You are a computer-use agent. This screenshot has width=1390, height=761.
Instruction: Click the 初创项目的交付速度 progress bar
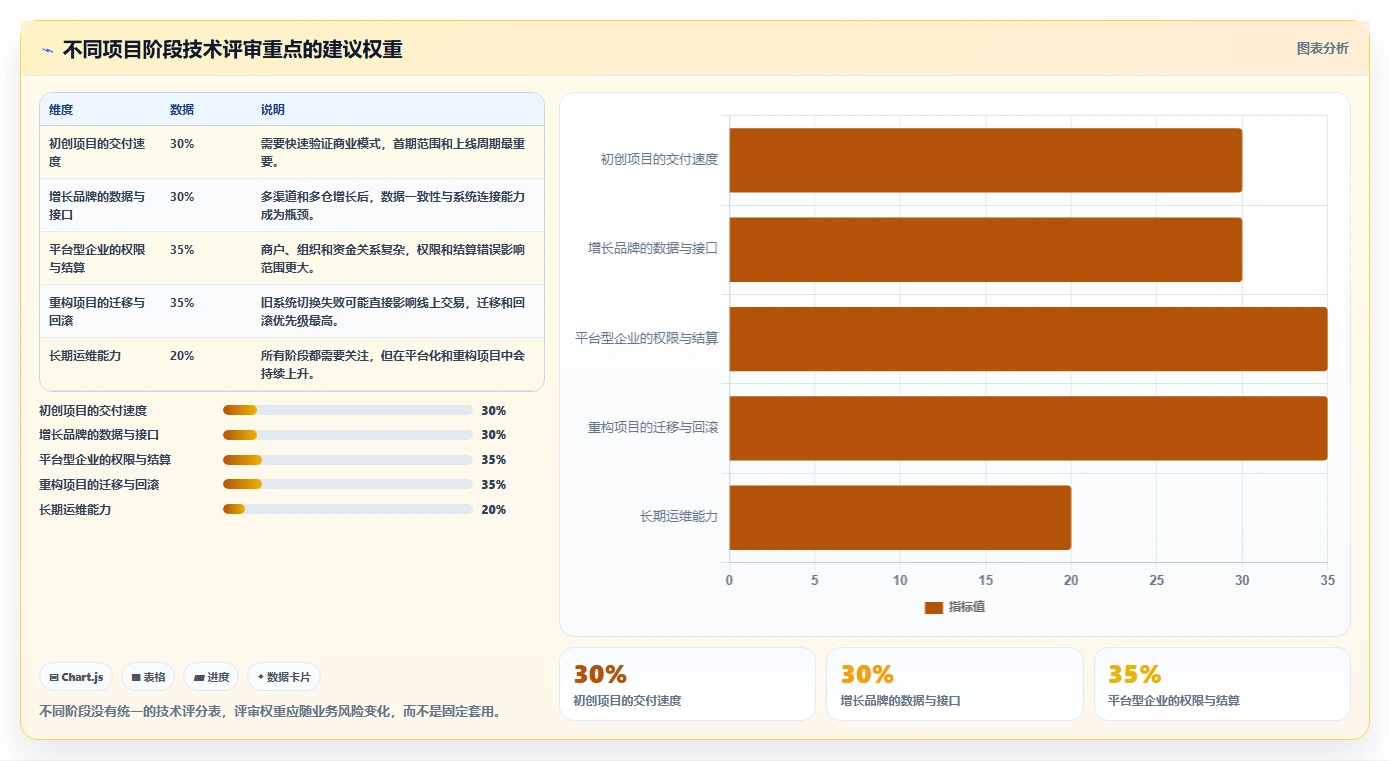click(x=348, y=410)
